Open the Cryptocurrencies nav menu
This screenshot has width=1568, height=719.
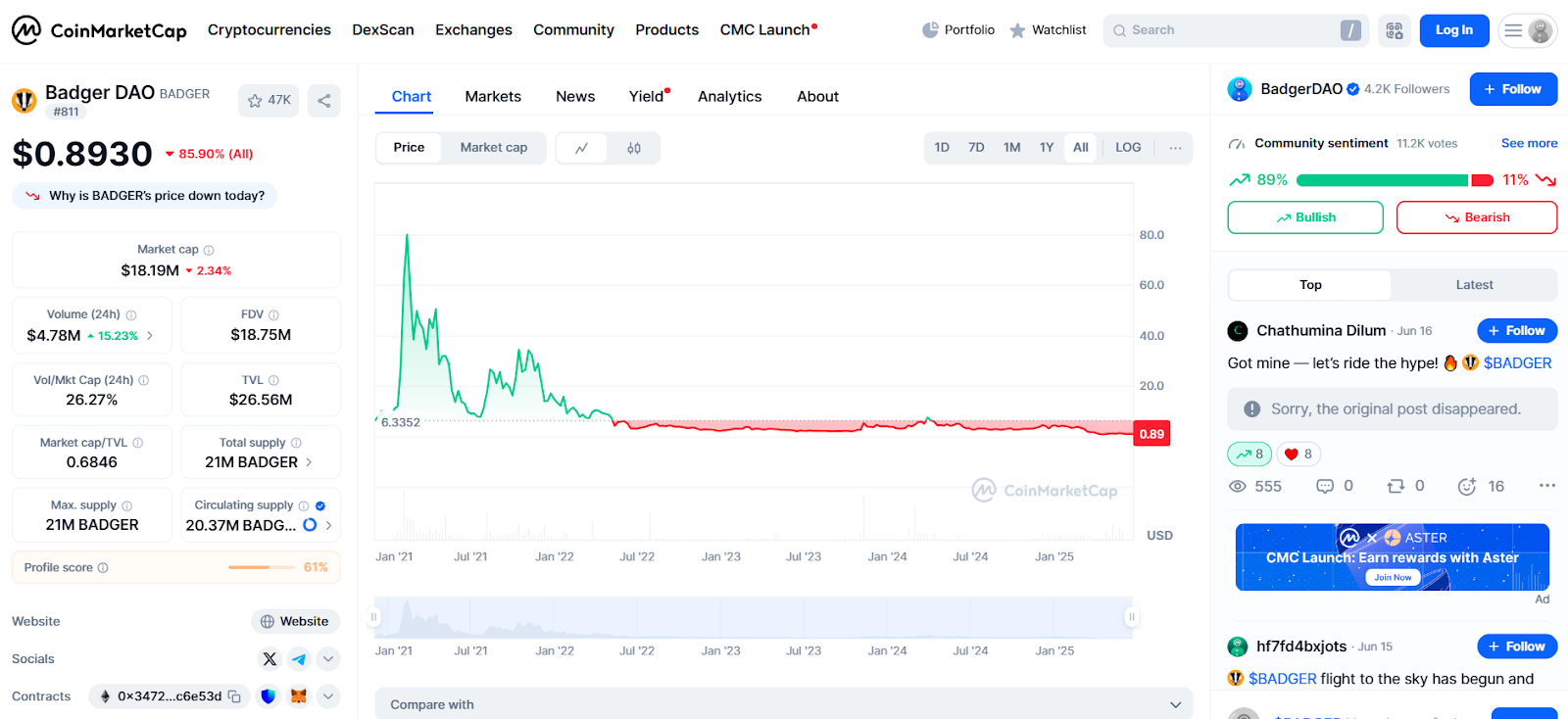pos(269,30)
